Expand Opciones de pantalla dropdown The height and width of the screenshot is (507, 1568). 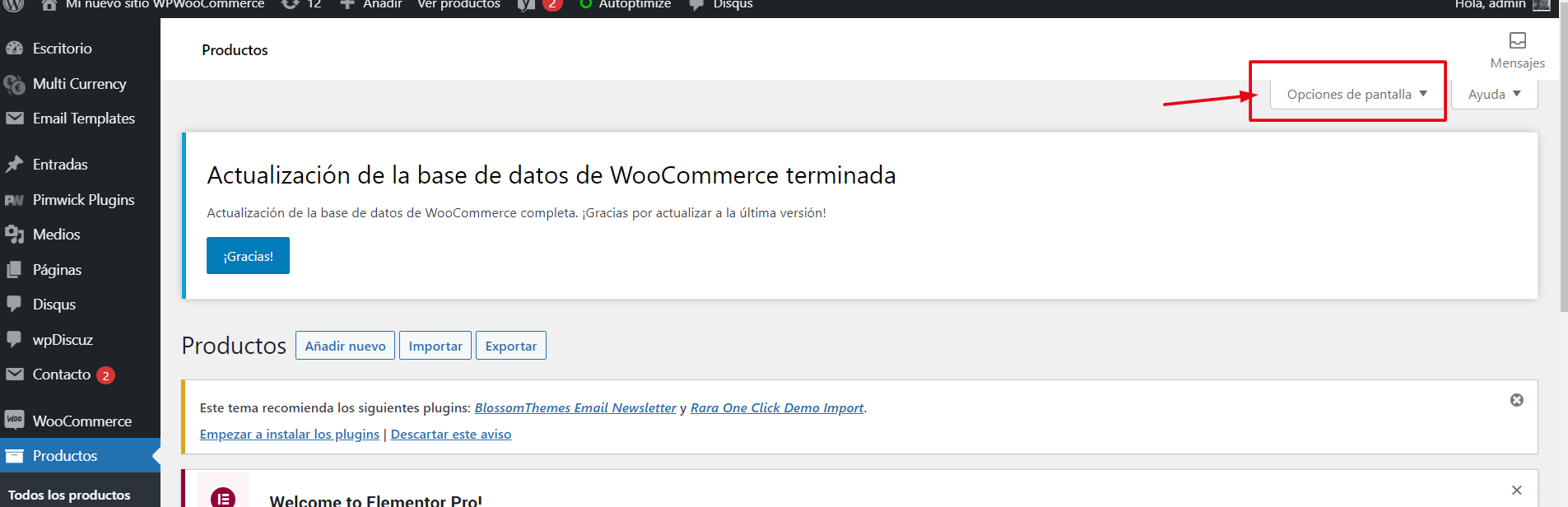(1356, 94)
